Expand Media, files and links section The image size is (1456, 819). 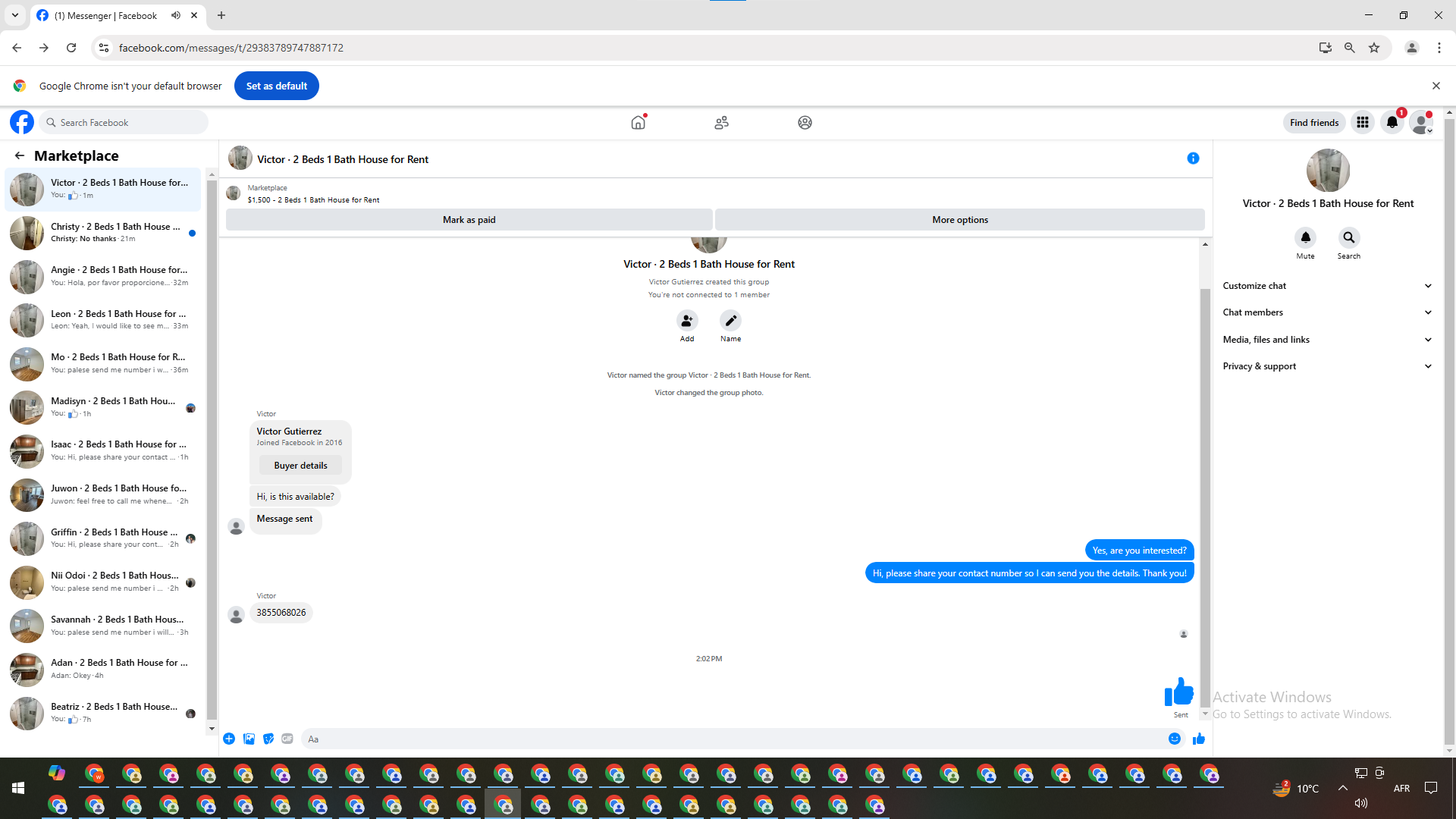coord(1328,340)
